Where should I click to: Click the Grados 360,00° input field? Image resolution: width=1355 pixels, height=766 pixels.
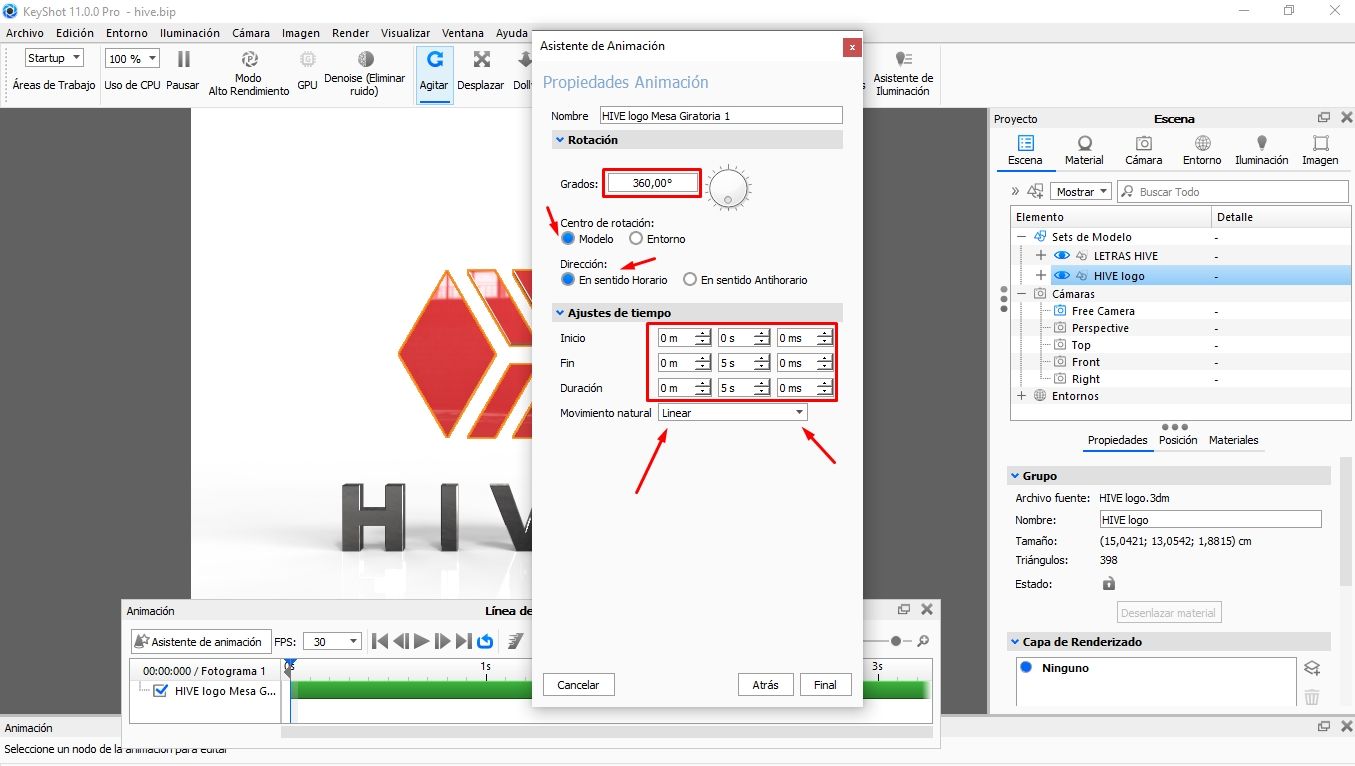652,183
